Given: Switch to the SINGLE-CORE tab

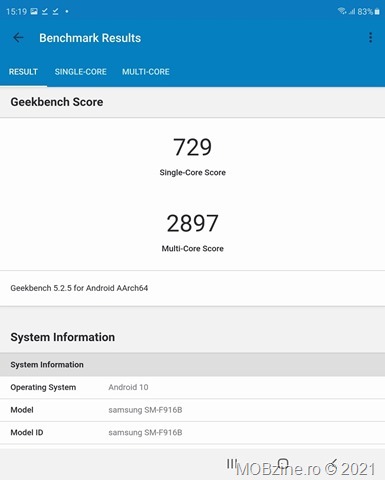Looking at the screenshot, I should click(x=81, y=72).
